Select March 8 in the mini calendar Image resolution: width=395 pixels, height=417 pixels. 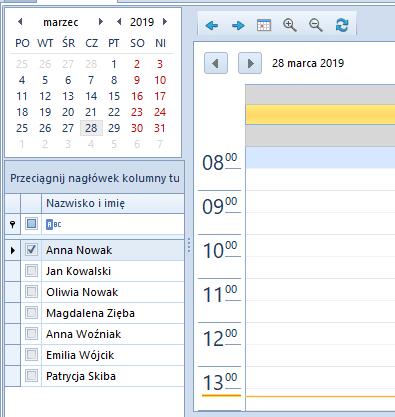coord(114,80)
